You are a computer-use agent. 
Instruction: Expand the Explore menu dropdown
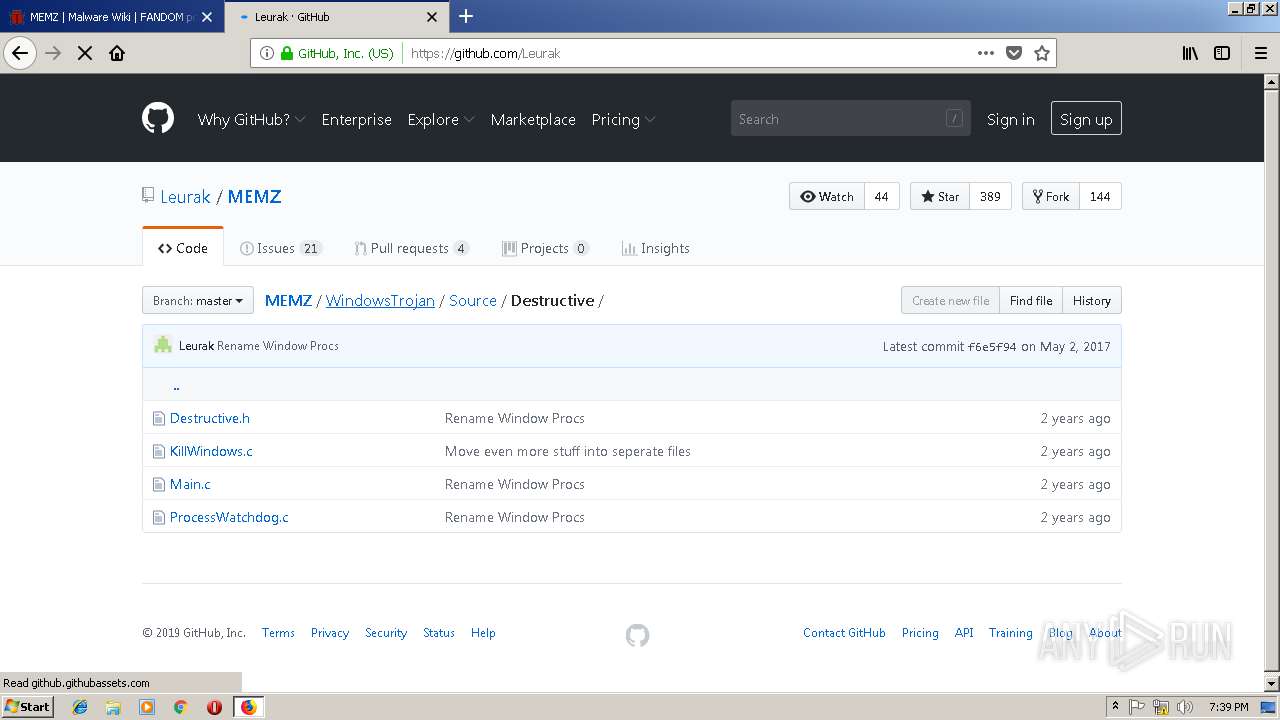click(x=441, y=119)
